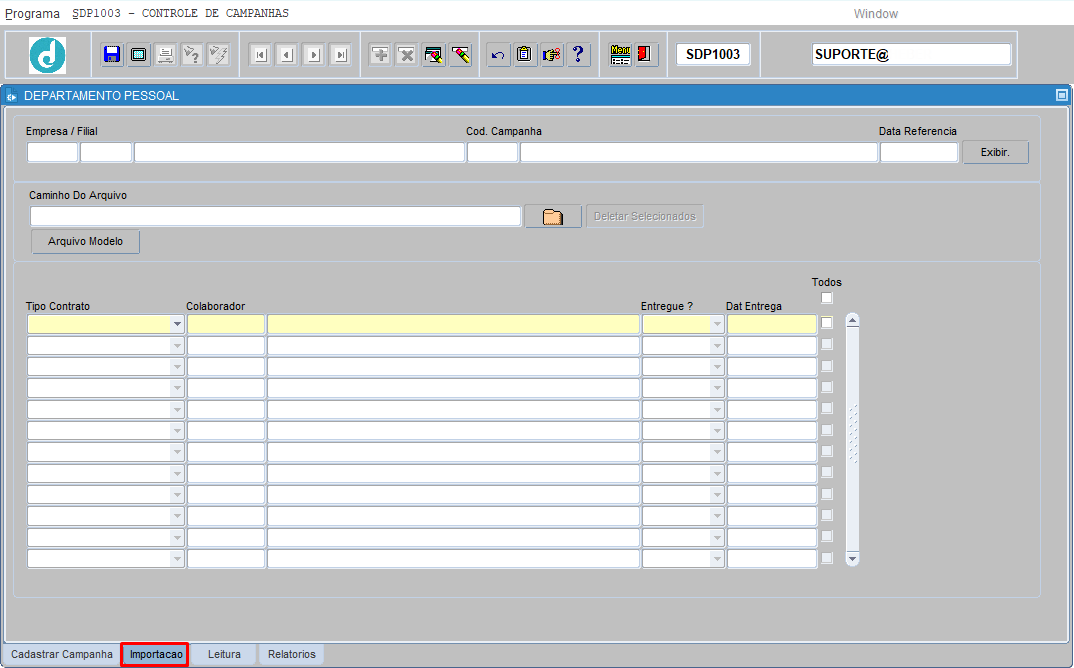Tick the checkbox on the fourth grid row
1074x668 pixels.
(x=827, y=386)
